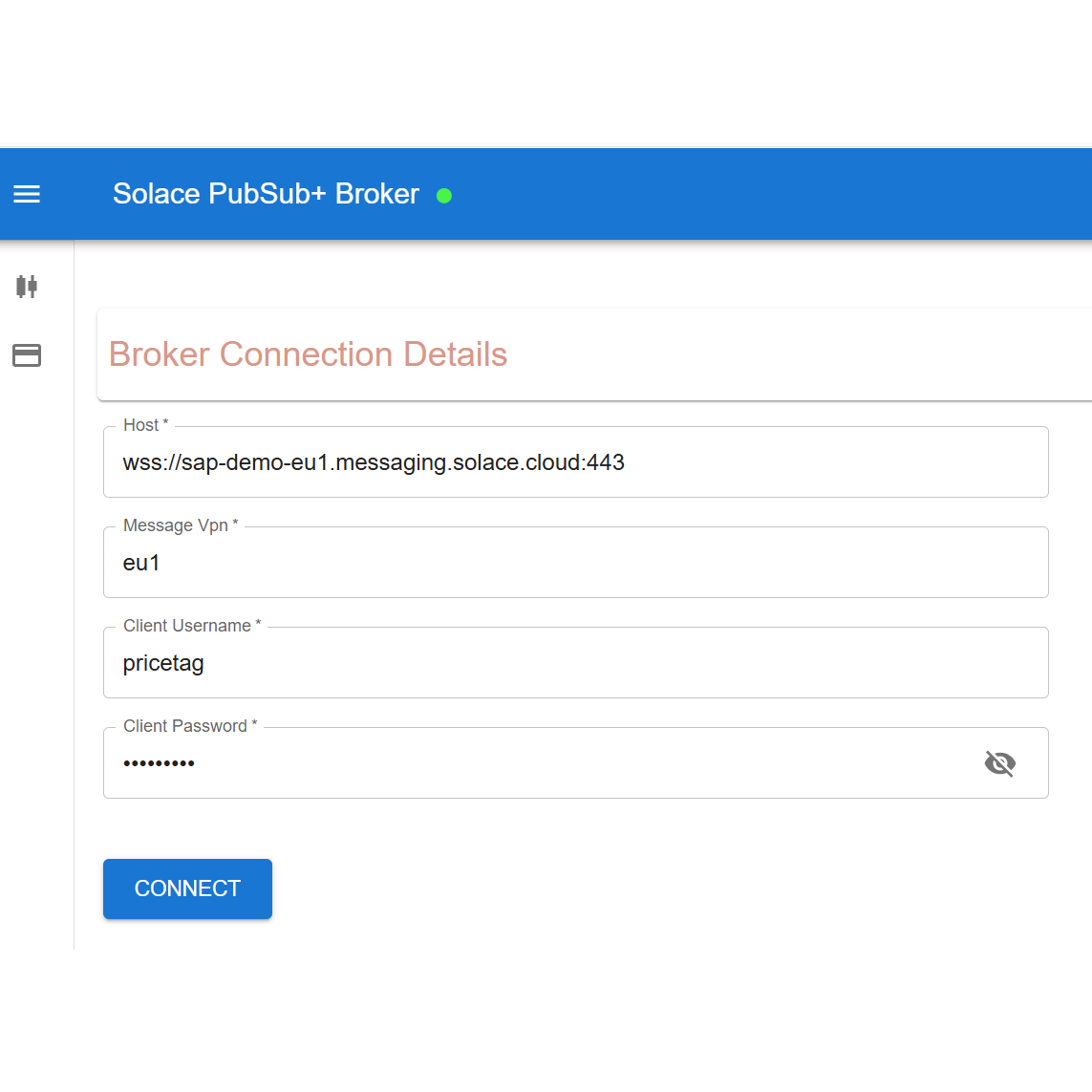Edit the Client Username field
The image size is (1092, 1092).
pyautogui.click(x=576, y=662)
